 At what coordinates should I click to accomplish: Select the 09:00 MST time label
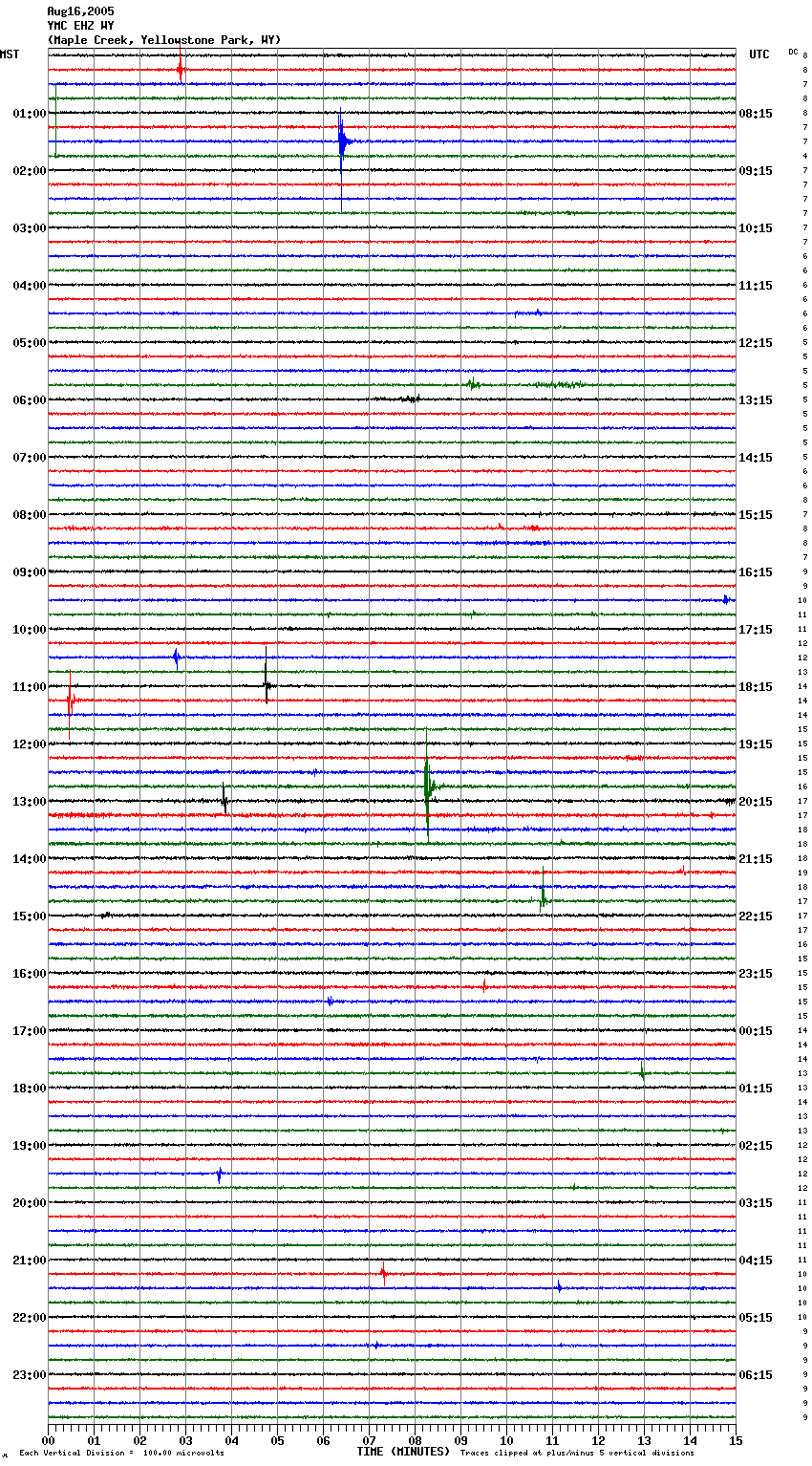coord(30,572)
